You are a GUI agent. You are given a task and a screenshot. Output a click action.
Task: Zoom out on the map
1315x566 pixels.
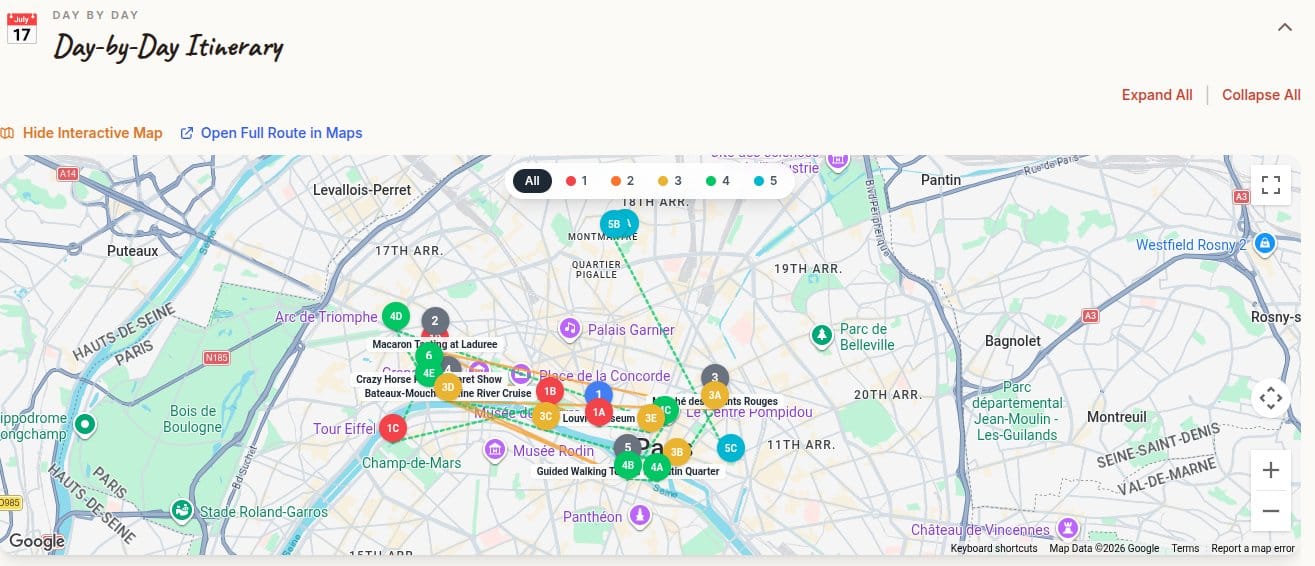1271,511
